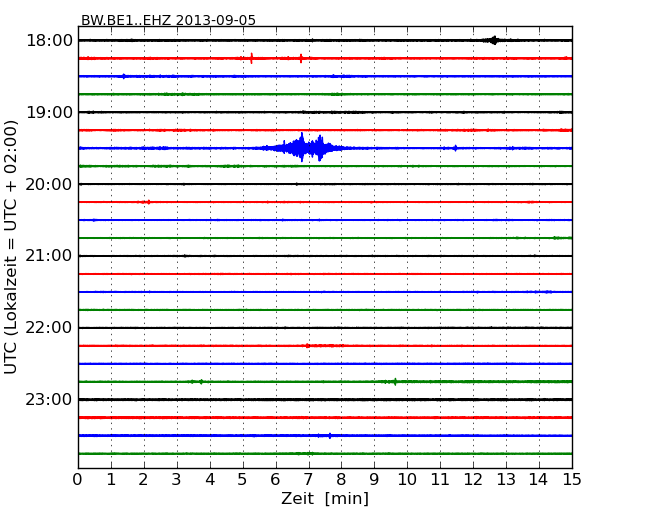Viewport: 650px width, 520px height.
Task: Click the x-axis tick label 3
Action: tap(177, 479)
